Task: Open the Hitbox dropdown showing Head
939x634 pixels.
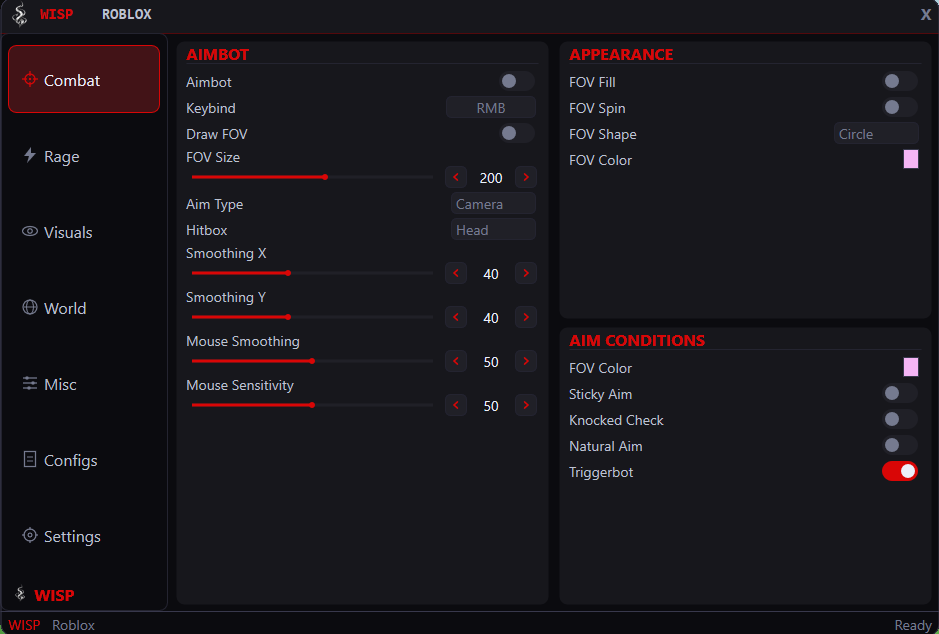Action: pos(493,230)
